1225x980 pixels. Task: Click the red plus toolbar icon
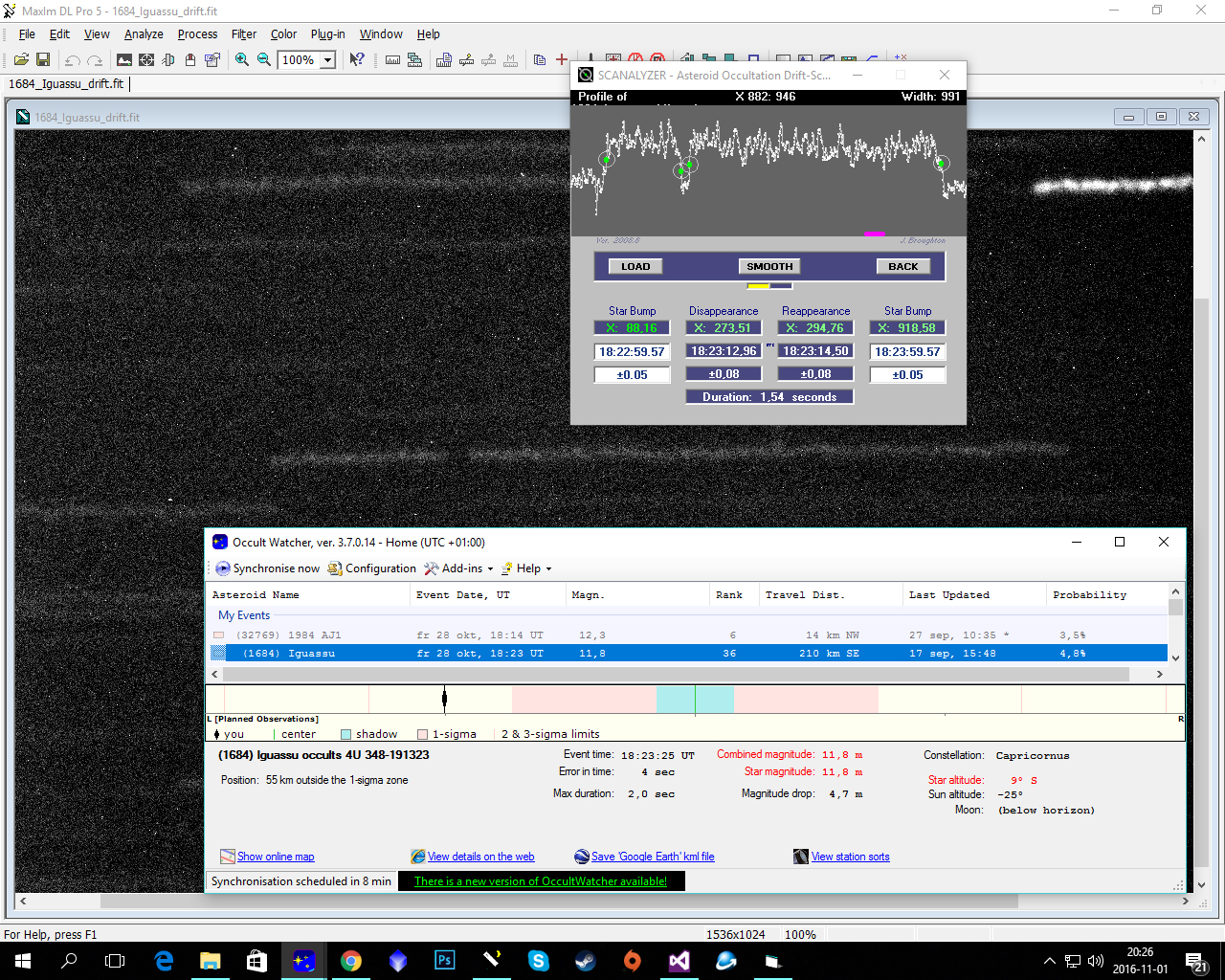(562, 59)
